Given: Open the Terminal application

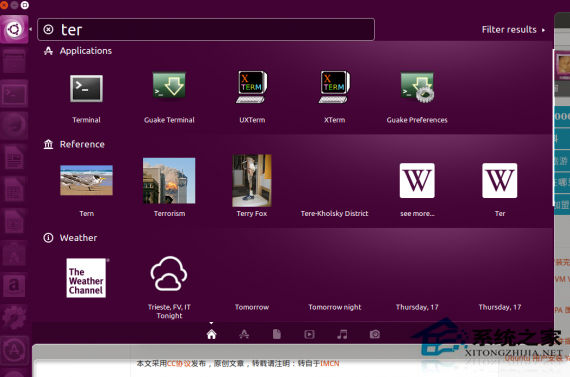Looking at the screenshot, I should [x=86, y=89].
